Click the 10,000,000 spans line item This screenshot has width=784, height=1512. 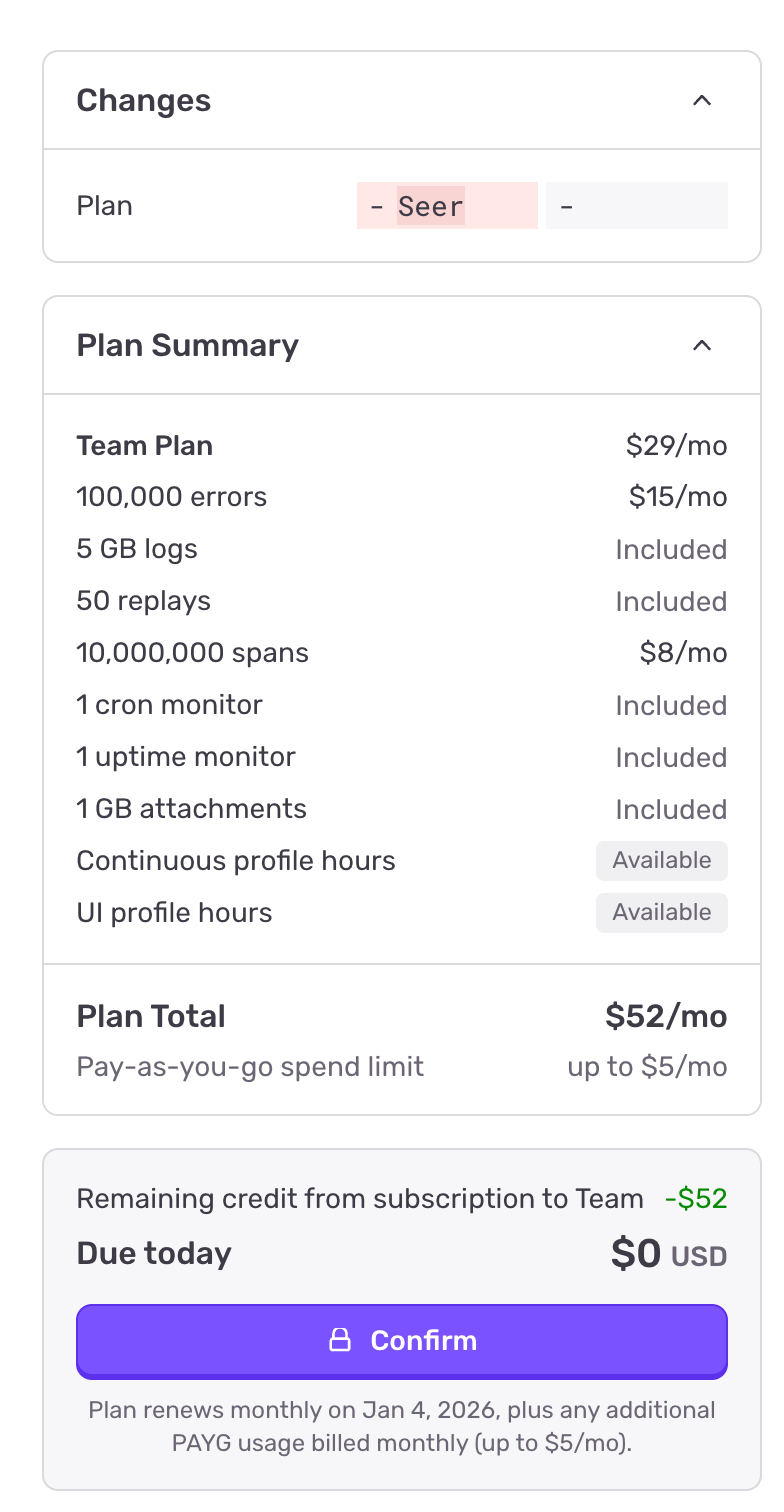(193, 653)
